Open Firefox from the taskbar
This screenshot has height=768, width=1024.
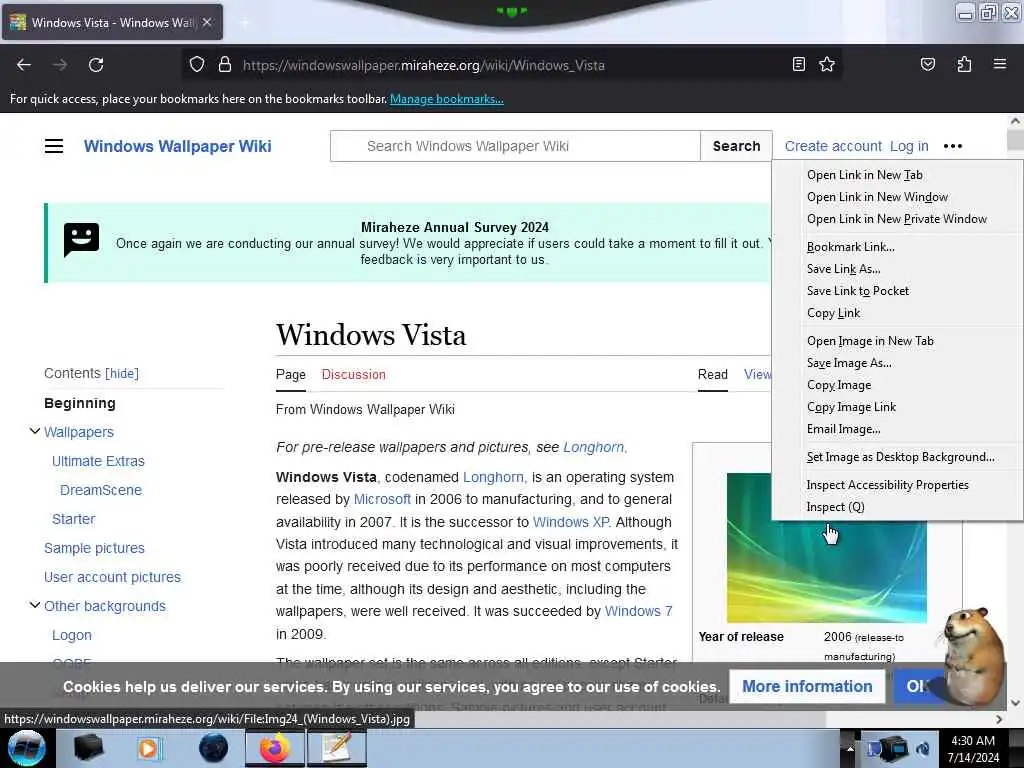pos(274,748)
